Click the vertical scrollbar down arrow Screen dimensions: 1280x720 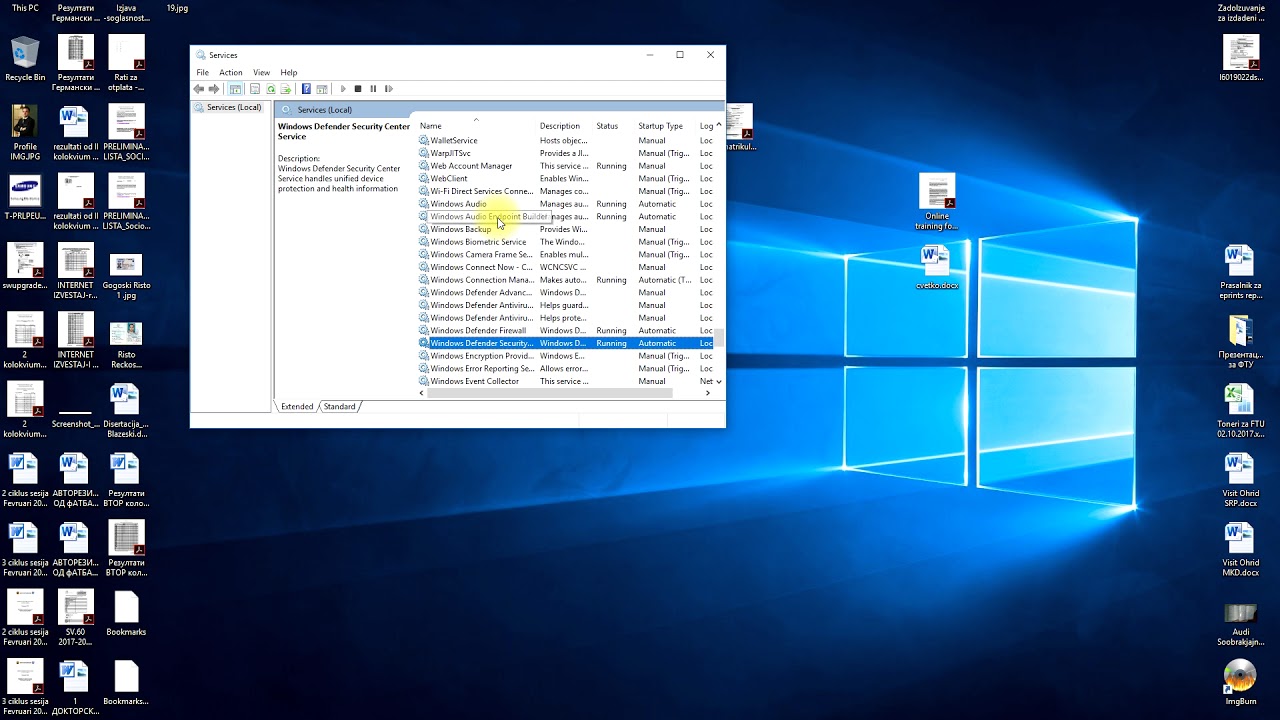click(719, 381)
